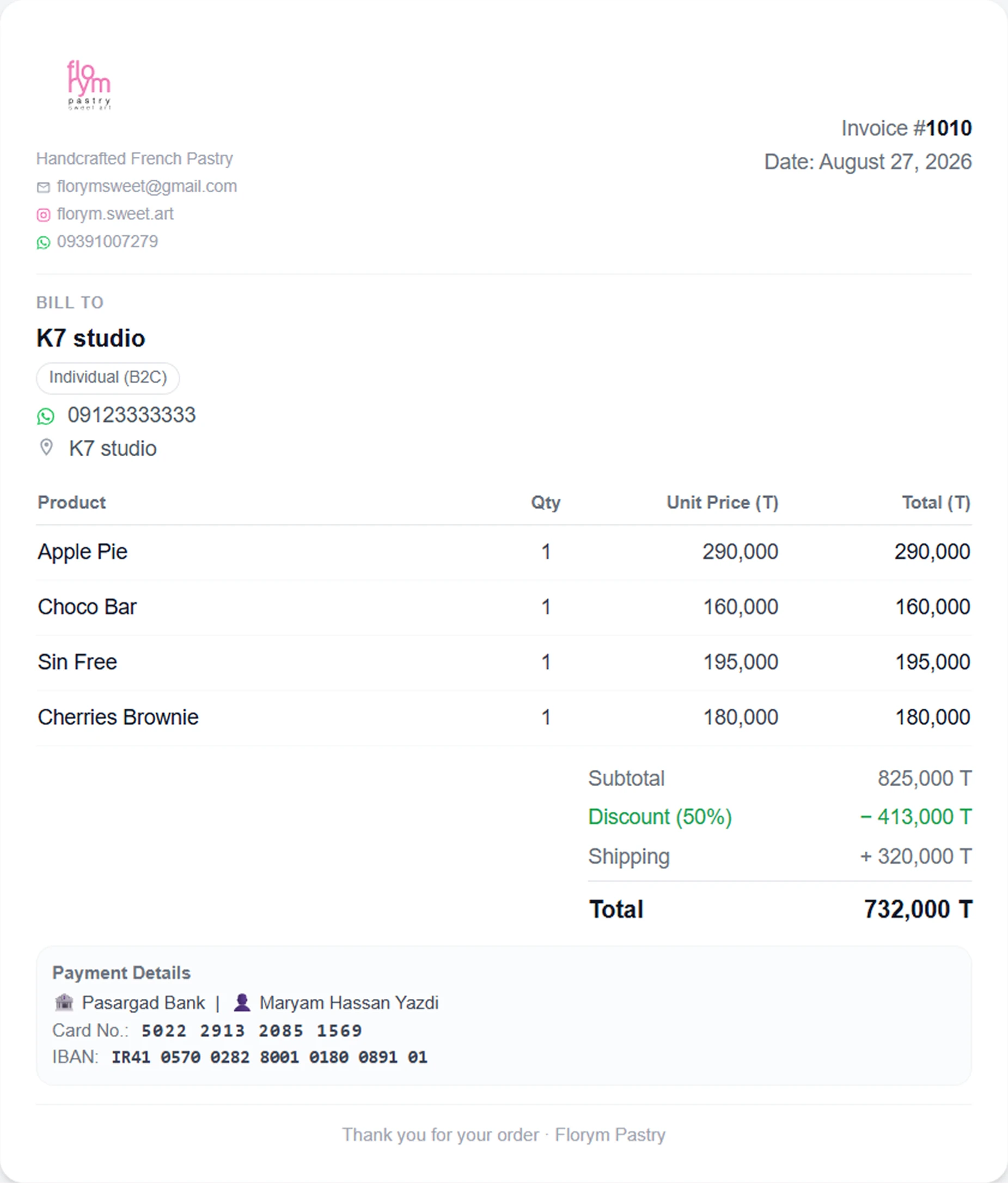The width and height of the screenshot is (1008, 1183).
Task: Click the Instagram icon beside florym.sweet.art
Action: click(x=44, y=214)
